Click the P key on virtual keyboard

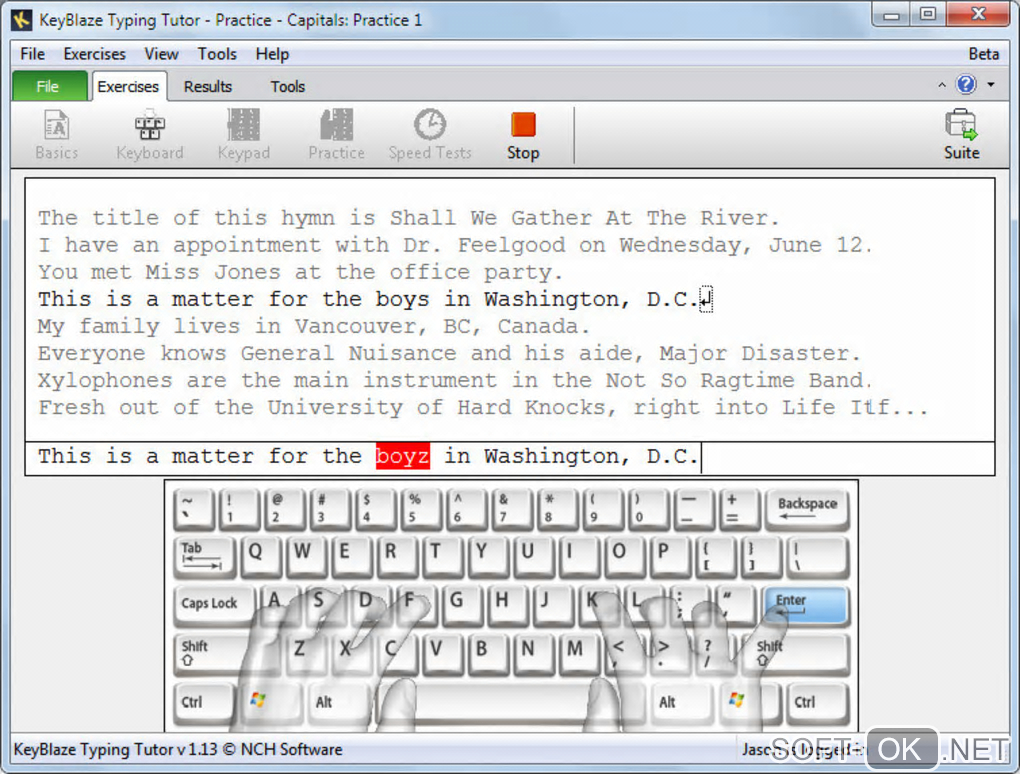pyautogui.click(x=670, y=557)
